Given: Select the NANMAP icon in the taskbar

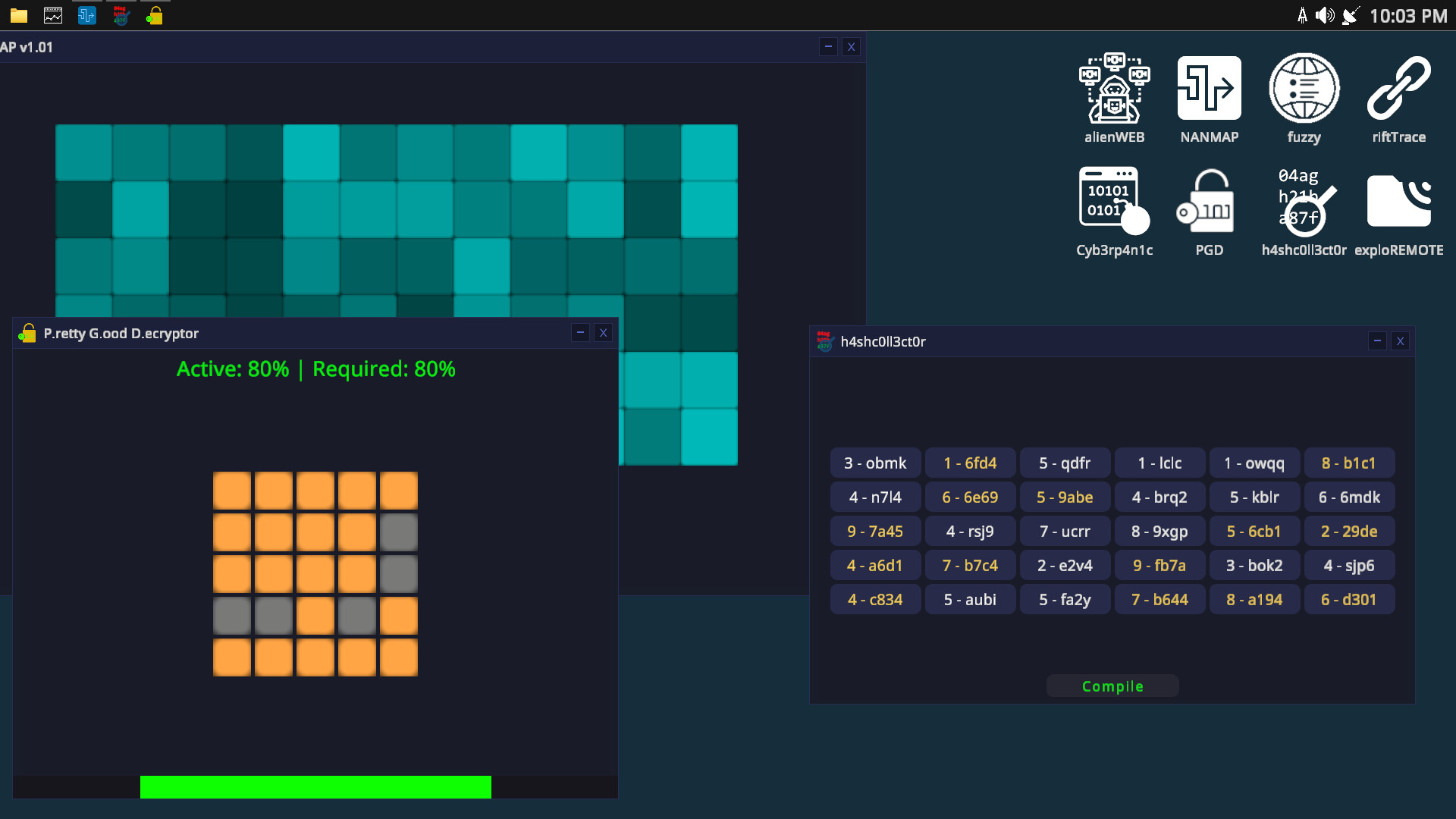Looking at the screenshot, I should click(86, 14).
